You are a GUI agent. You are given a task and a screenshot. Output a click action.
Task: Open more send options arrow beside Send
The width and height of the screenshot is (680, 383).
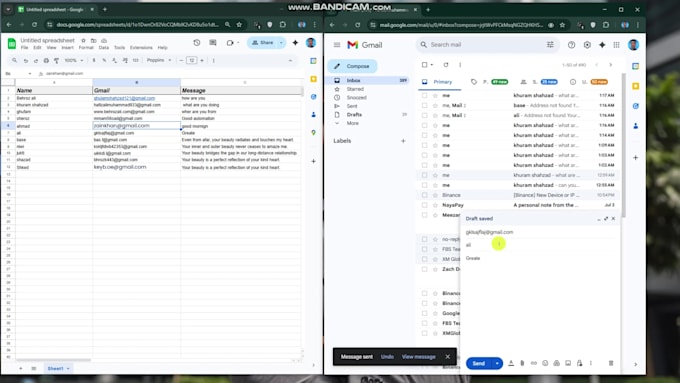click(497, 363)
